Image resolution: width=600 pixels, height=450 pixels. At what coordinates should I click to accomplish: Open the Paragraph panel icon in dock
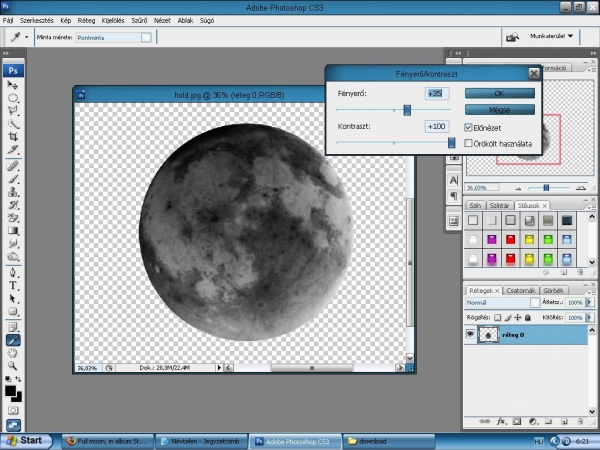(x=454, y=196)
